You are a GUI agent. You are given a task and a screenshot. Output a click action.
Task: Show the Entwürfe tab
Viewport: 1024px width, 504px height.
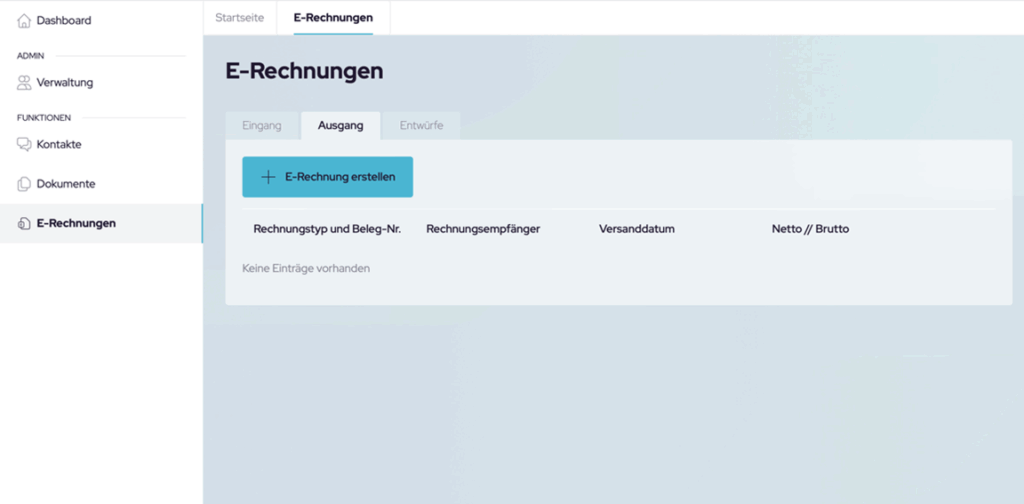(x=421, y=126)
